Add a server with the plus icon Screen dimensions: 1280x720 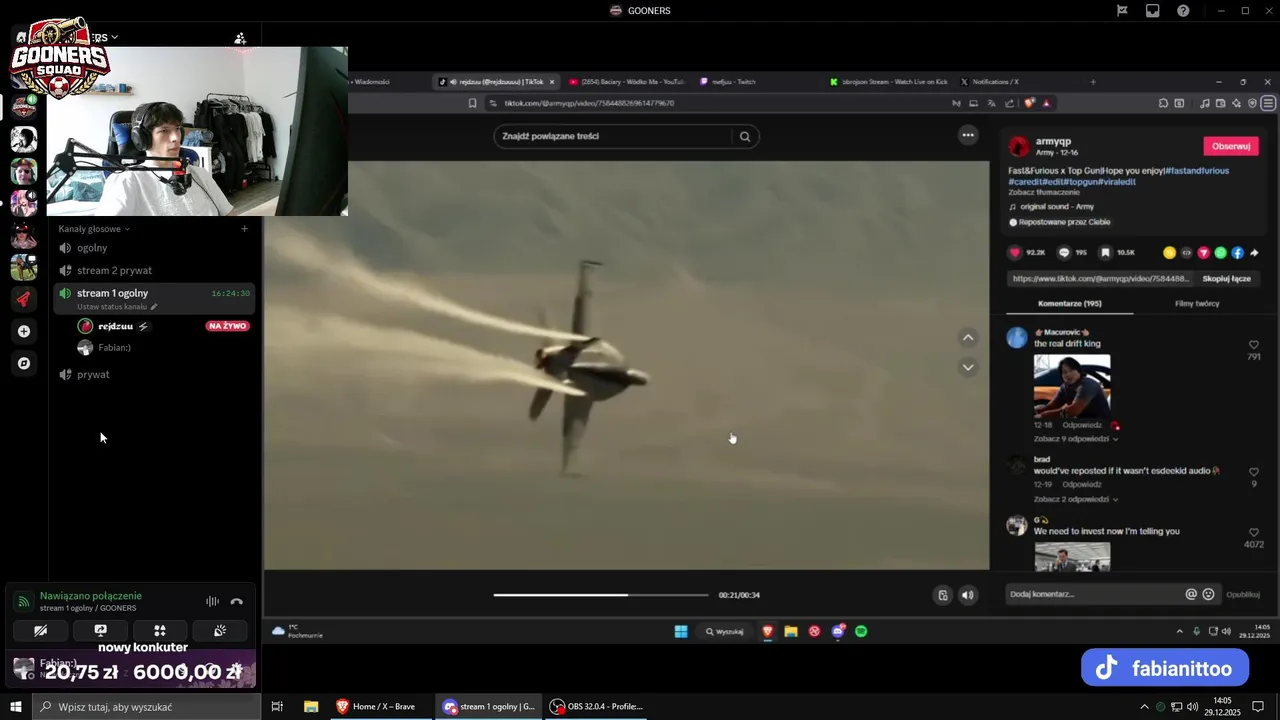[x=24, y=331]
